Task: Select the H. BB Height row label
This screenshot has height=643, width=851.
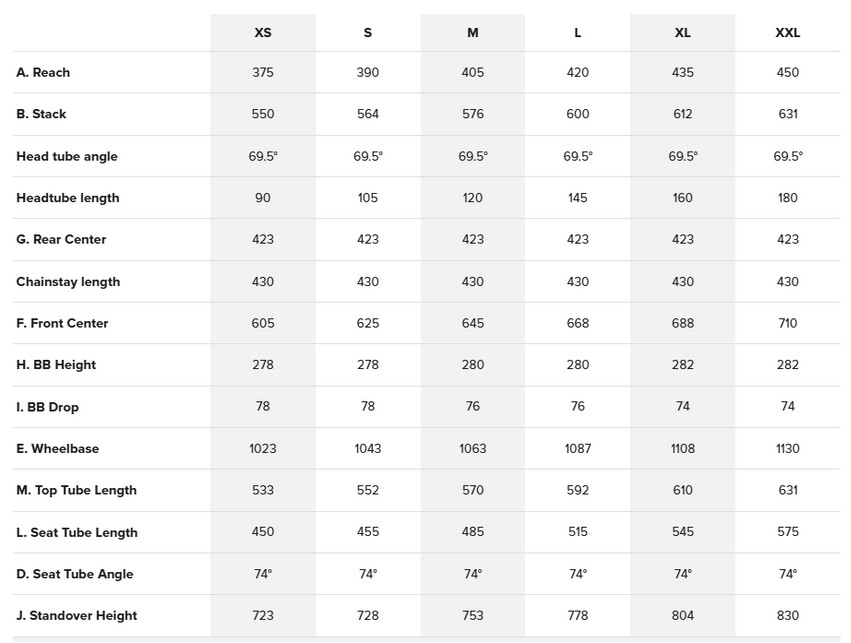Action: (x=56, y=365)
